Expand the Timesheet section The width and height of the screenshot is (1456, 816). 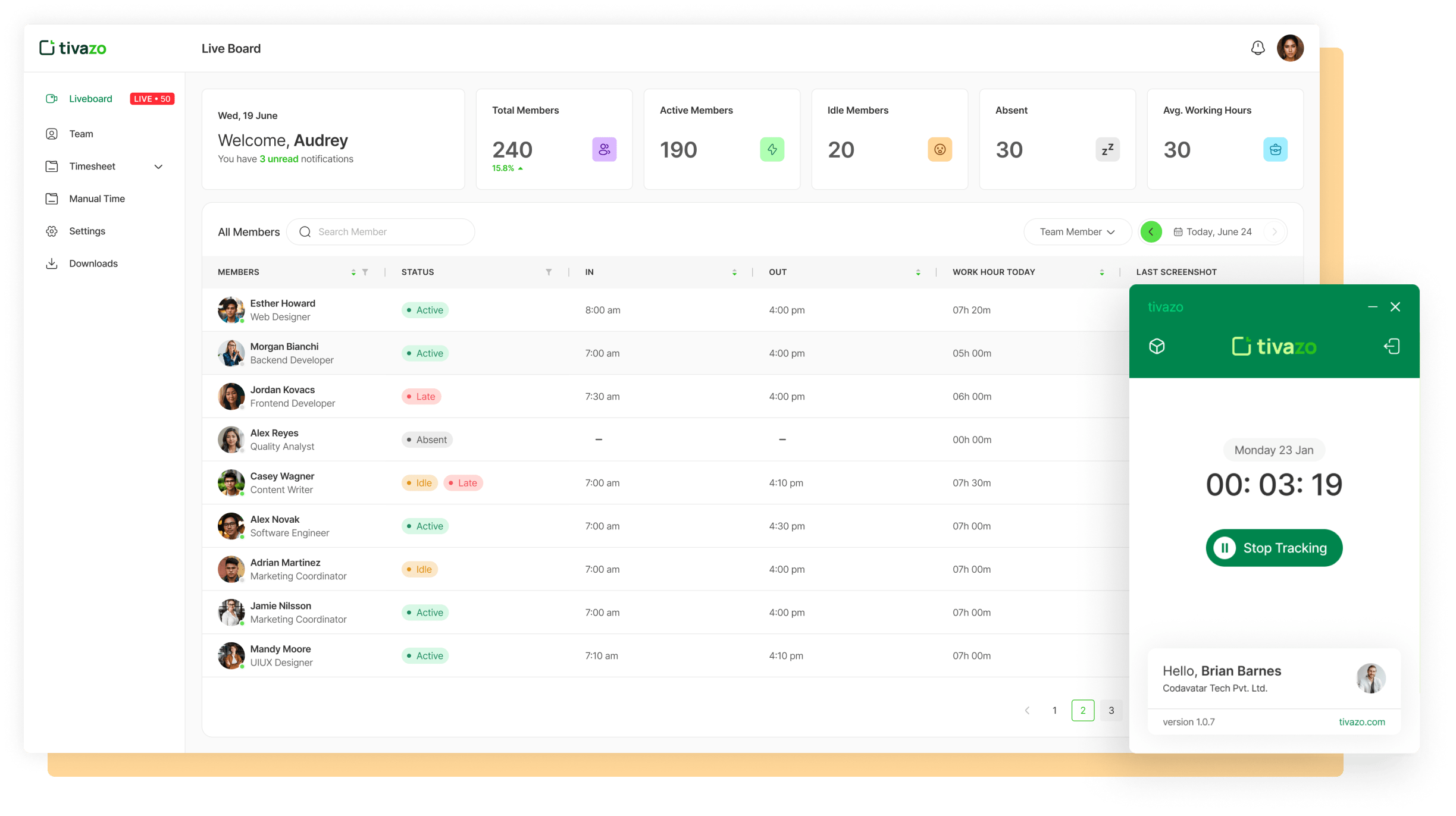[158, 166]
